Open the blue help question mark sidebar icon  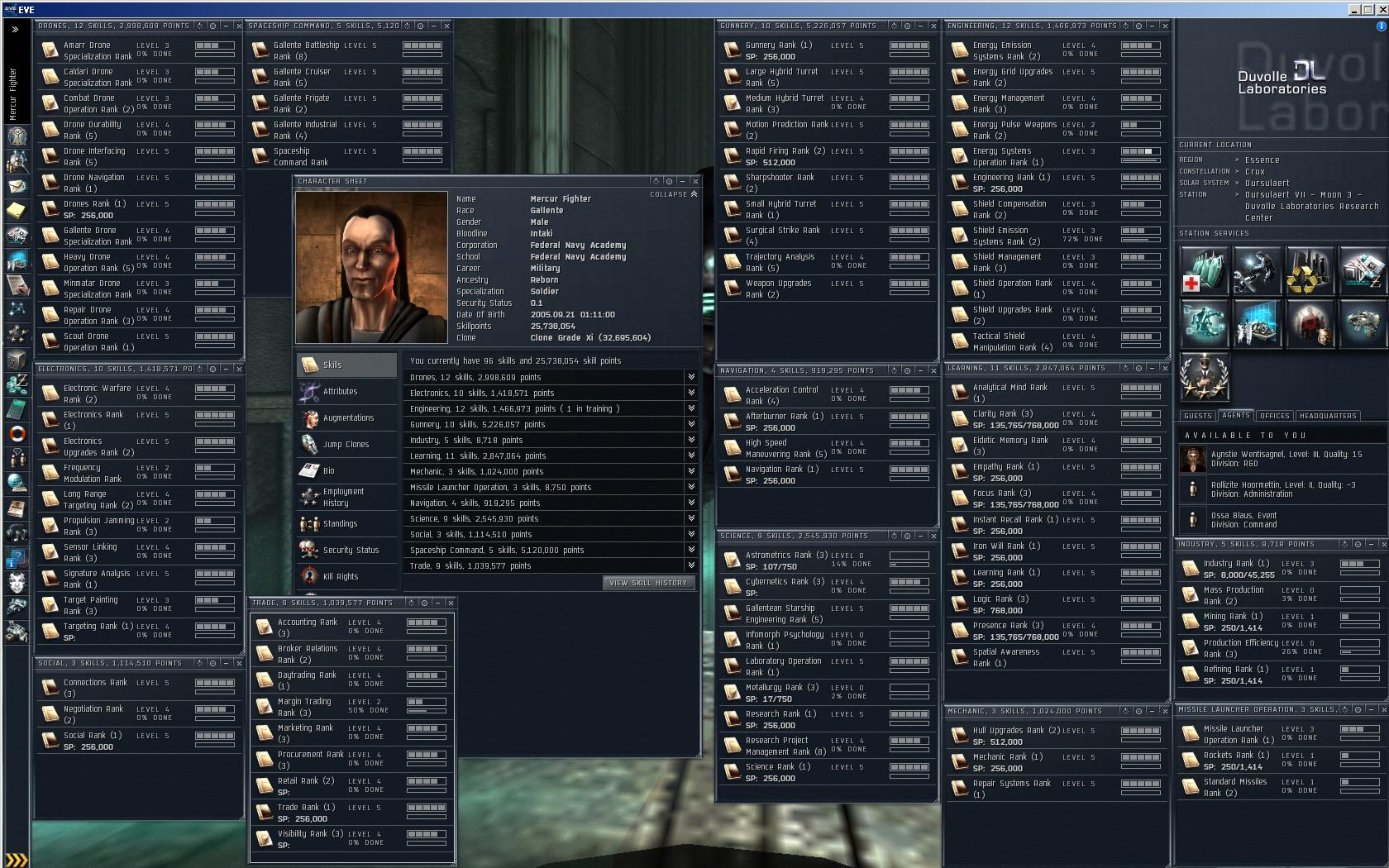(17, 558)
